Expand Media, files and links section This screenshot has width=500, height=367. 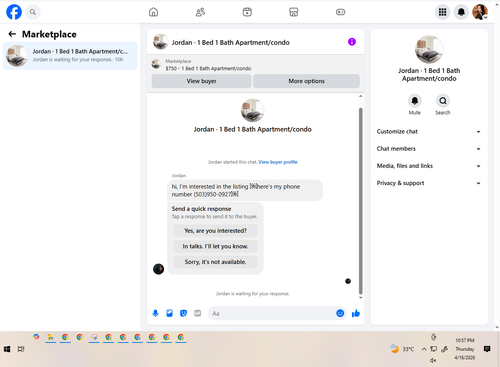(429, 166)
